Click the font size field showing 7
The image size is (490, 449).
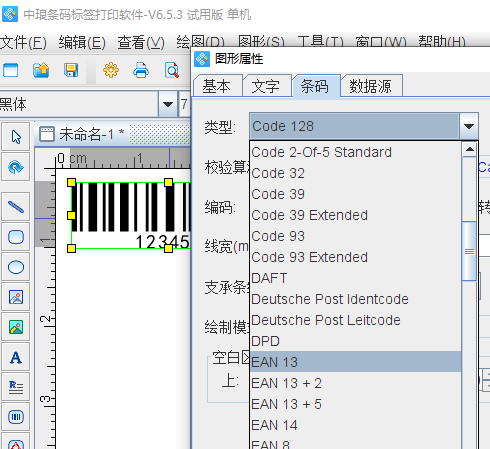coord(185,104)
